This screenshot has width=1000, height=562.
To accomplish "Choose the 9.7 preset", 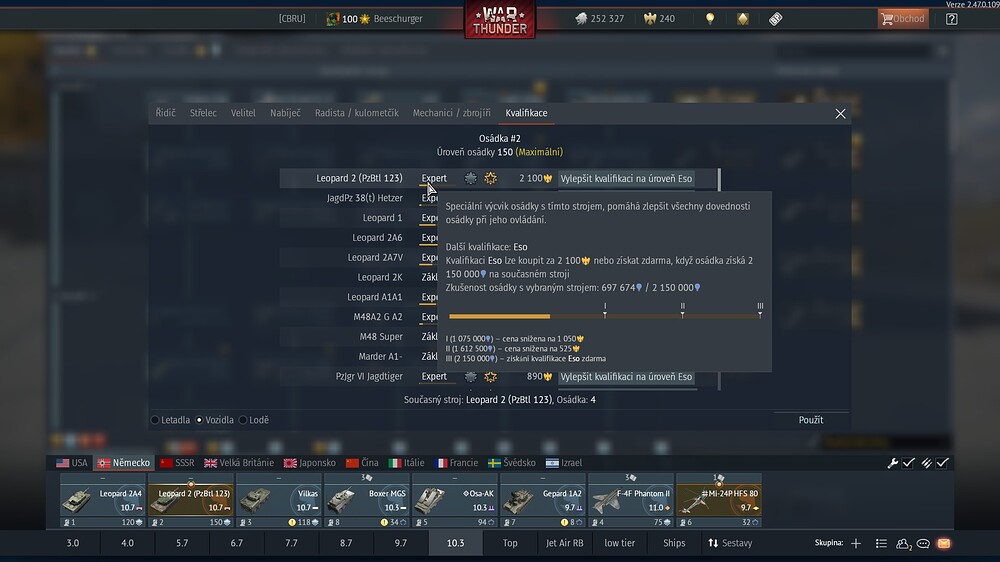I will click(401, 544).
